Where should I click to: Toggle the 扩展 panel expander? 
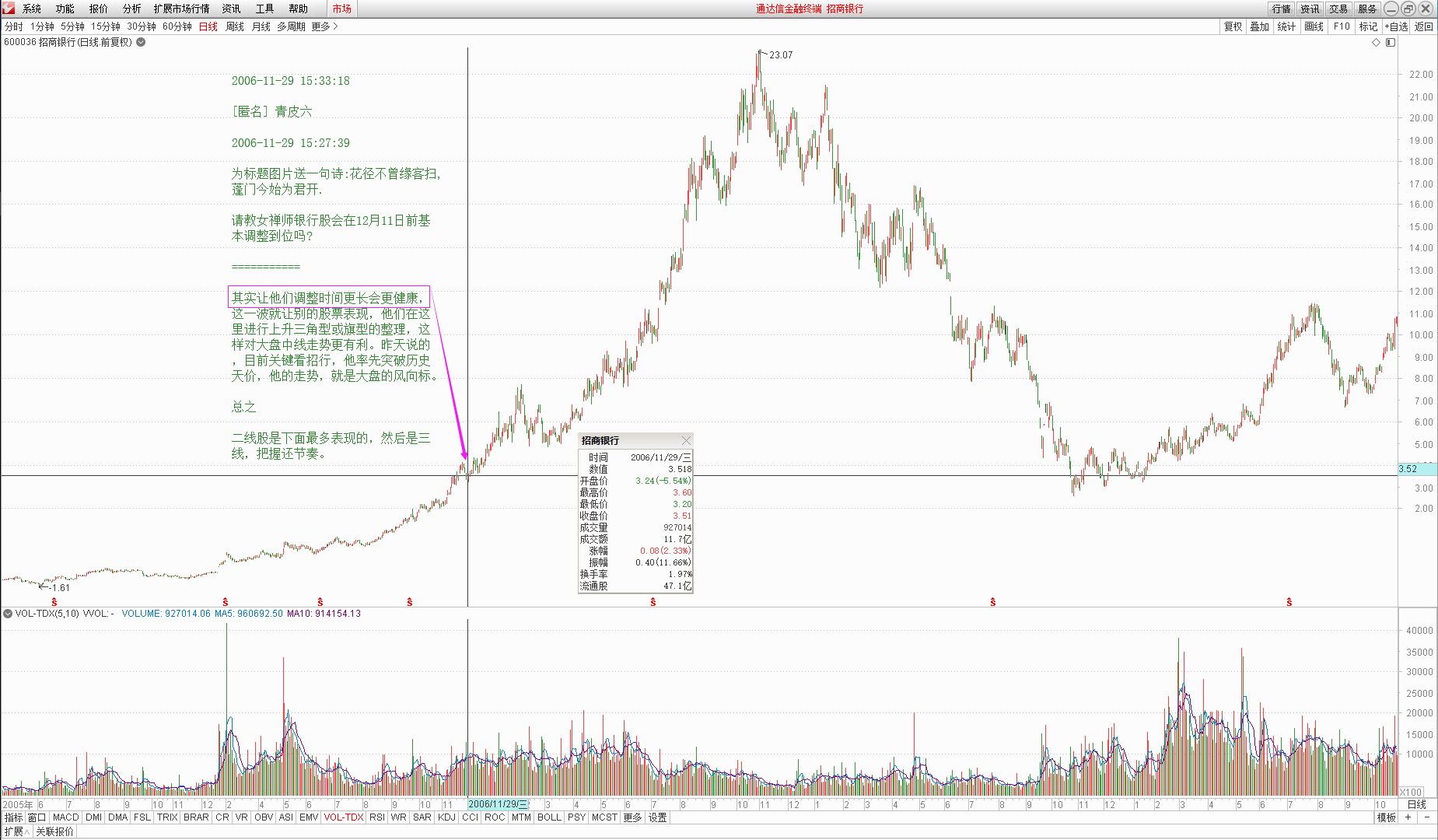pos(16,831)
